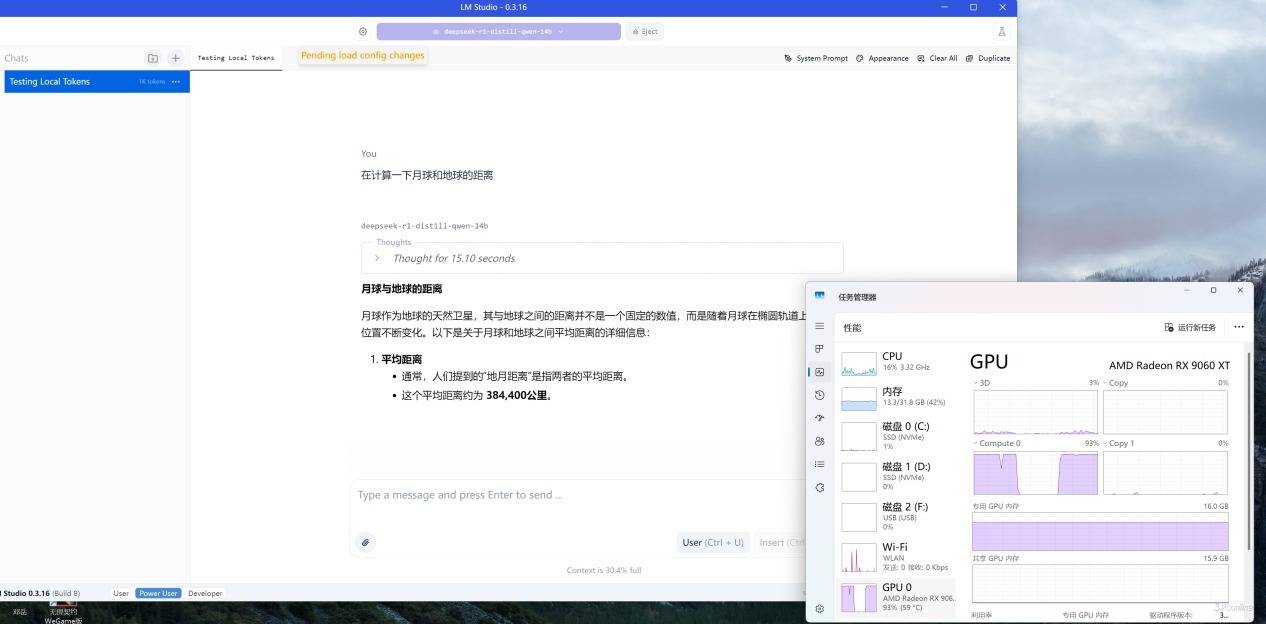1266x624 pixels.
Task: Create a new chat with plus icon
Action: [176, 59]
